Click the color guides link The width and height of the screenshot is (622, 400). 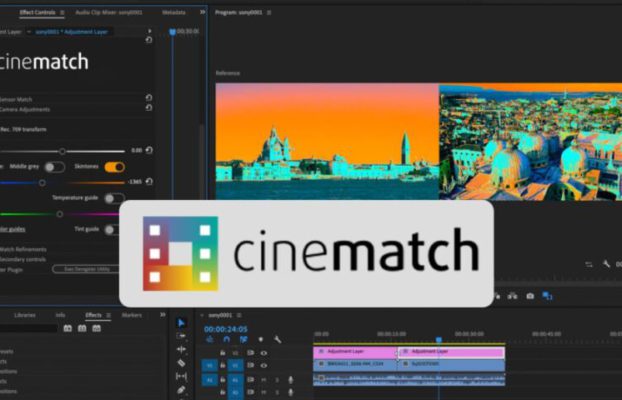pos(12,229)
